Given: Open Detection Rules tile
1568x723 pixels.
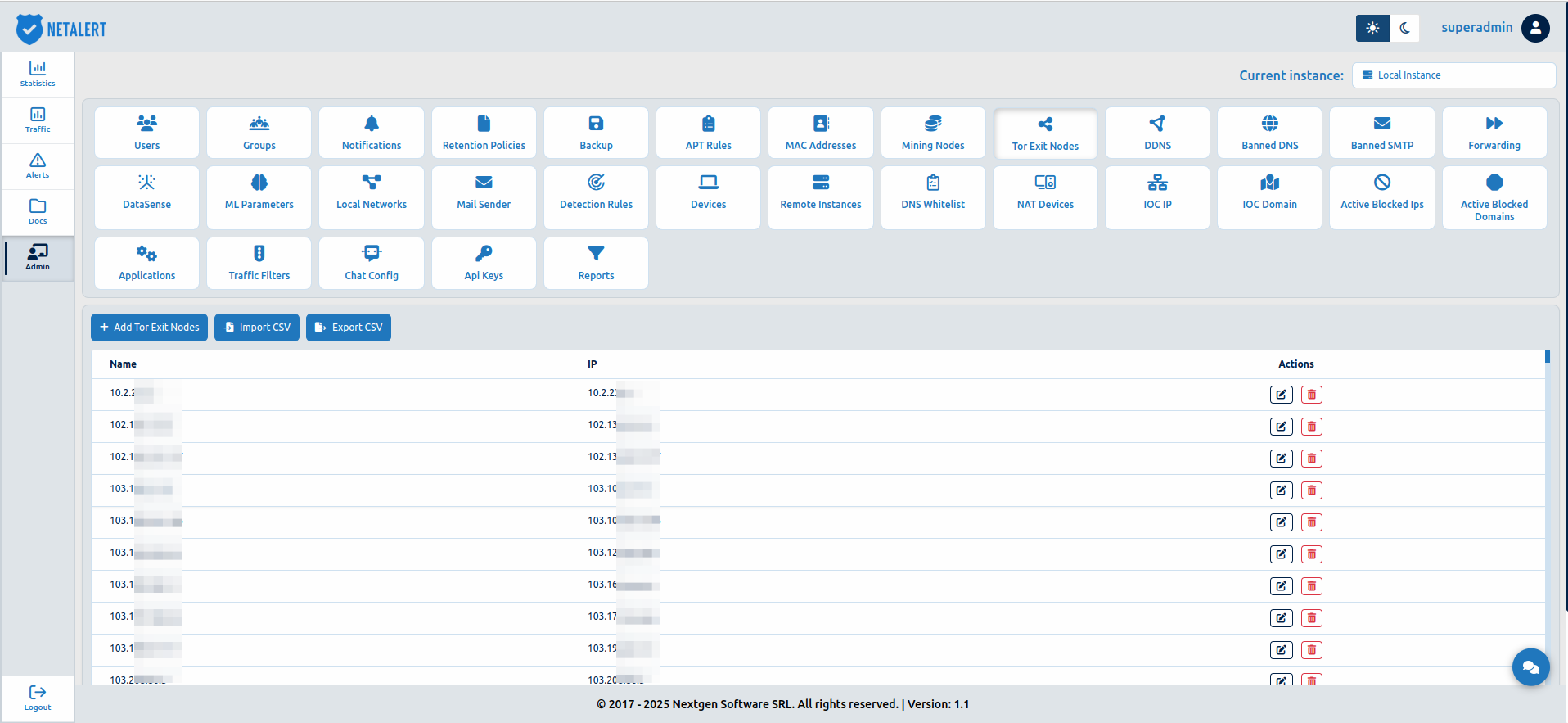Looking at the screenshot, I should (596, 197).
